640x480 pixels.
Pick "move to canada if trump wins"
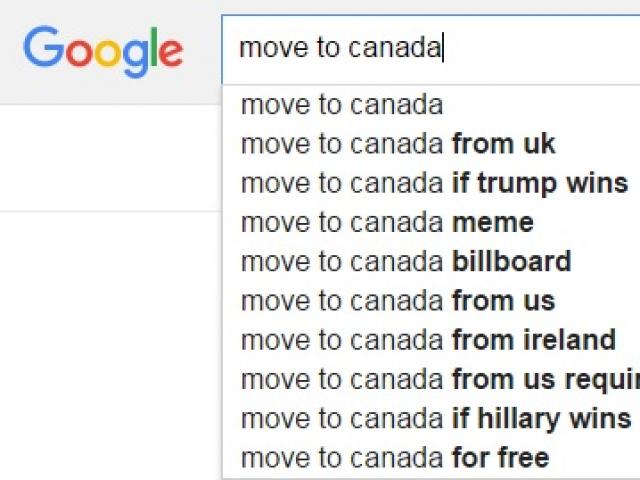(434, 183)
